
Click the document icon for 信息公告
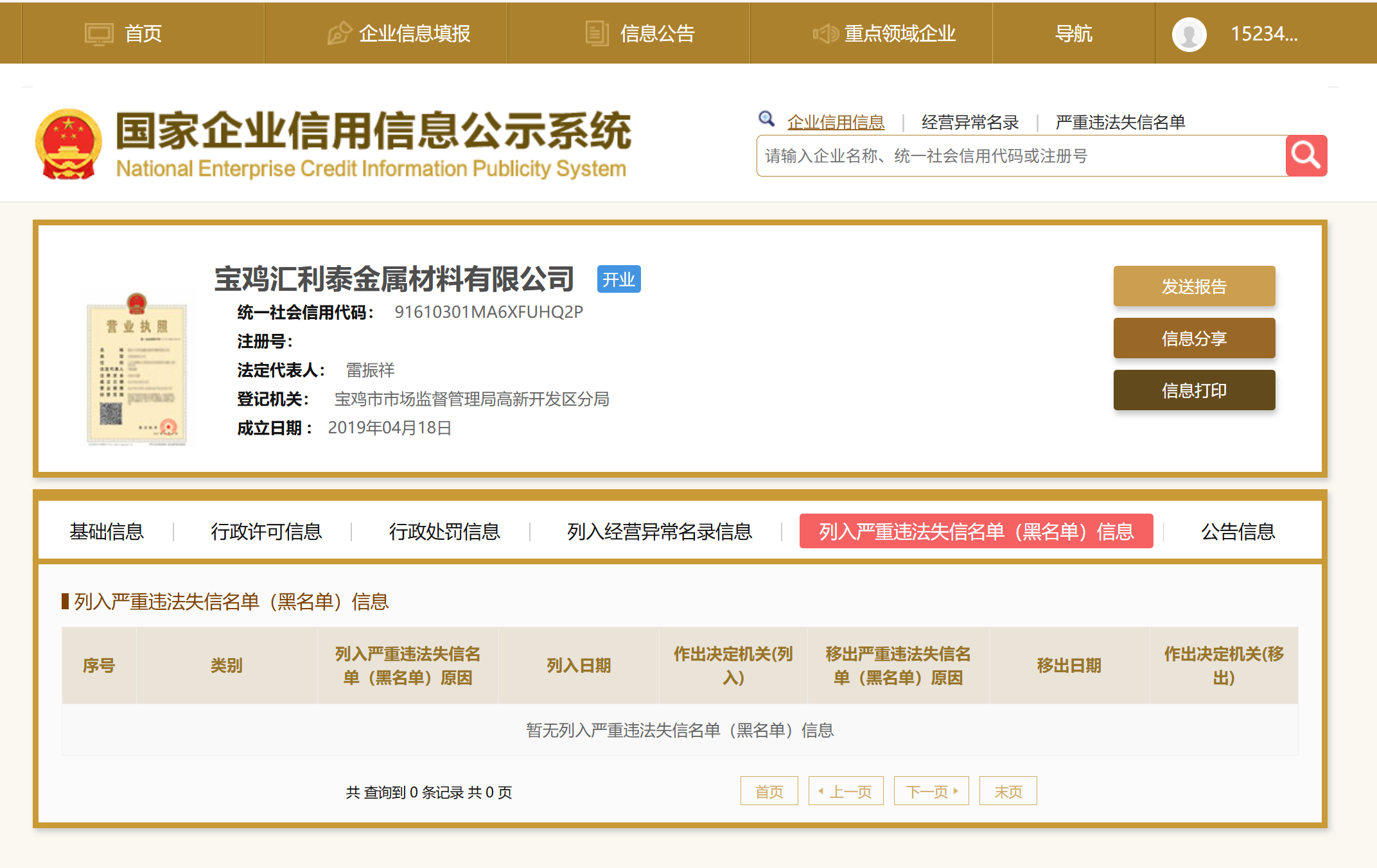pyautogui.click(x=597, y=33)
